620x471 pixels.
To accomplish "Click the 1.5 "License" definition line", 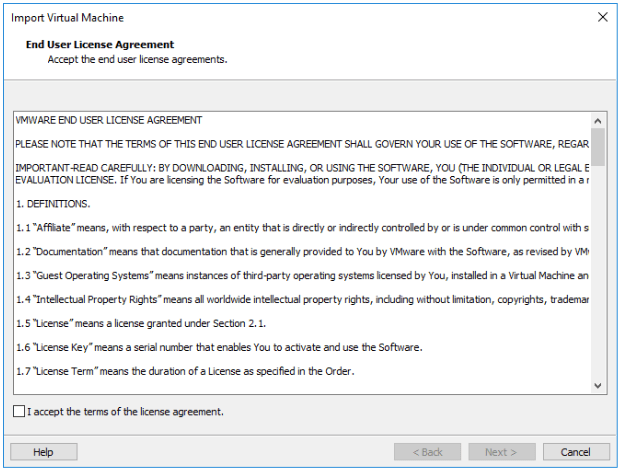I will click(140, 324).
